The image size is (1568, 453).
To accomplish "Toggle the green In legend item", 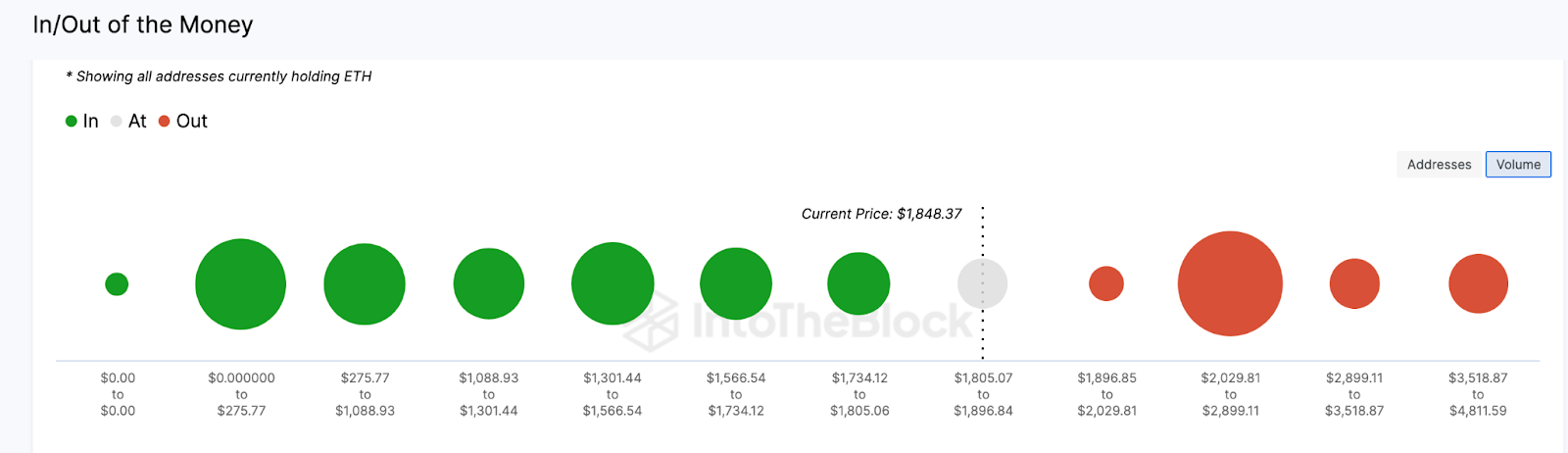I will click(x=82, y=122).
